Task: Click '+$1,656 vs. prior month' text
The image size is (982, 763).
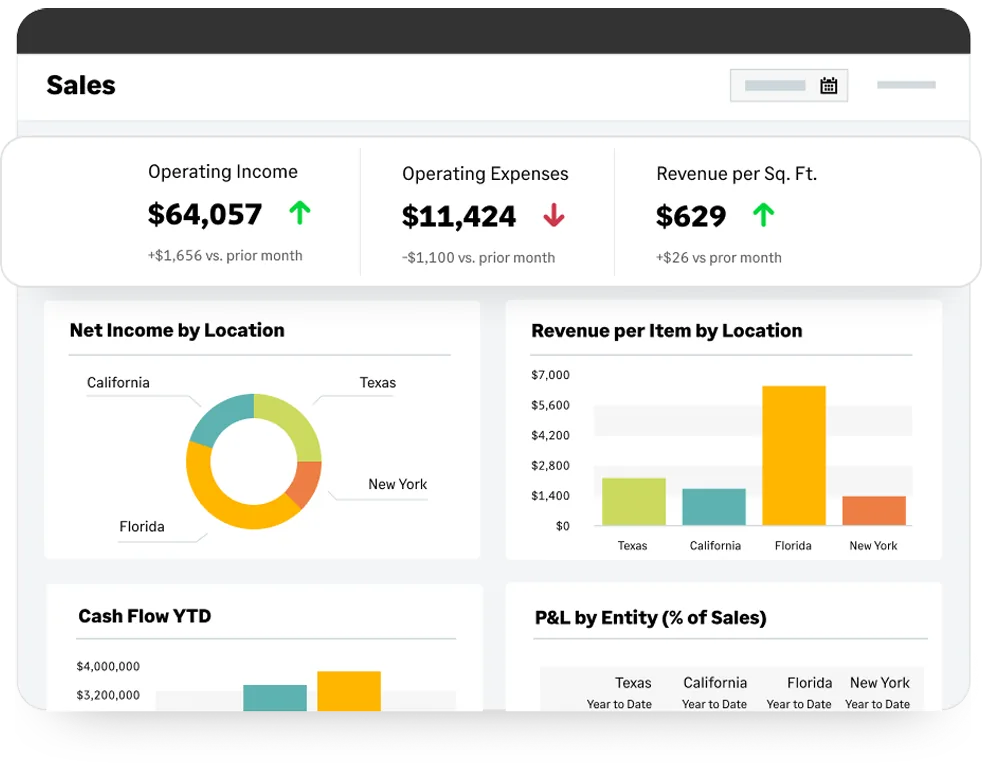Action: [x=225, y=256]
